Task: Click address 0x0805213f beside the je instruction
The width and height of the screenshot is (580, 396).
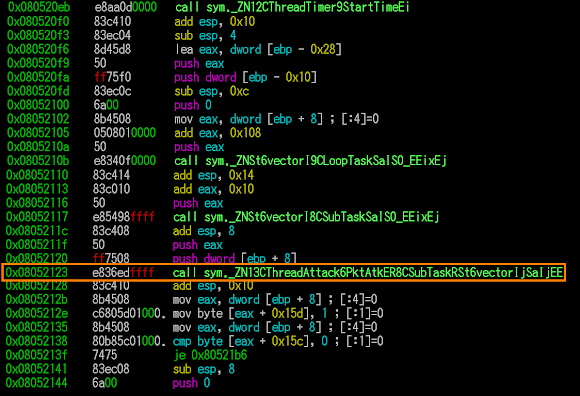Action: pyautogui.click(x=36, y=355)
